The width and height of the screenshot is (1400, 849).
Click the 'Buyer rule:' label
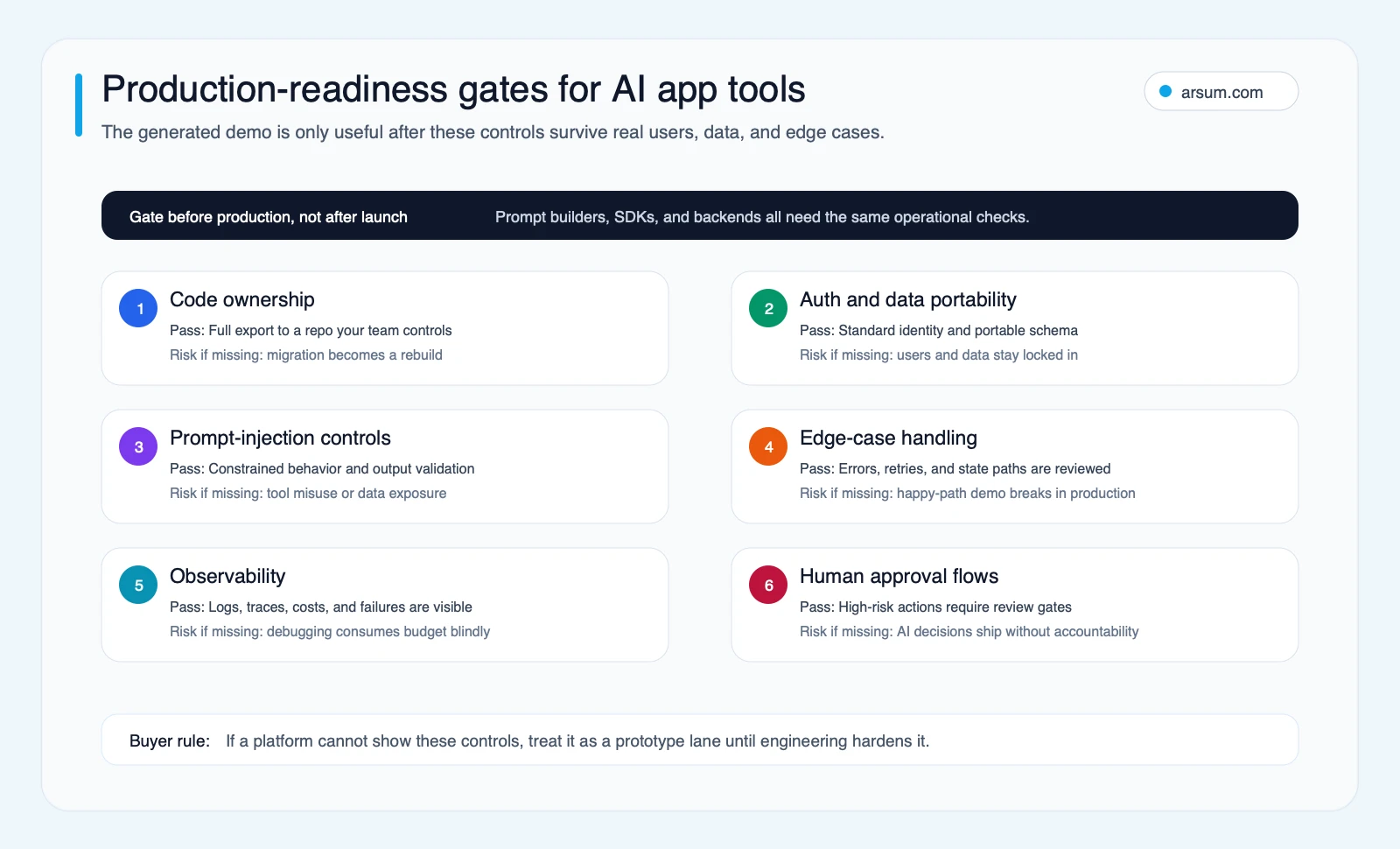pyautogui.click(x=170, y=741)
